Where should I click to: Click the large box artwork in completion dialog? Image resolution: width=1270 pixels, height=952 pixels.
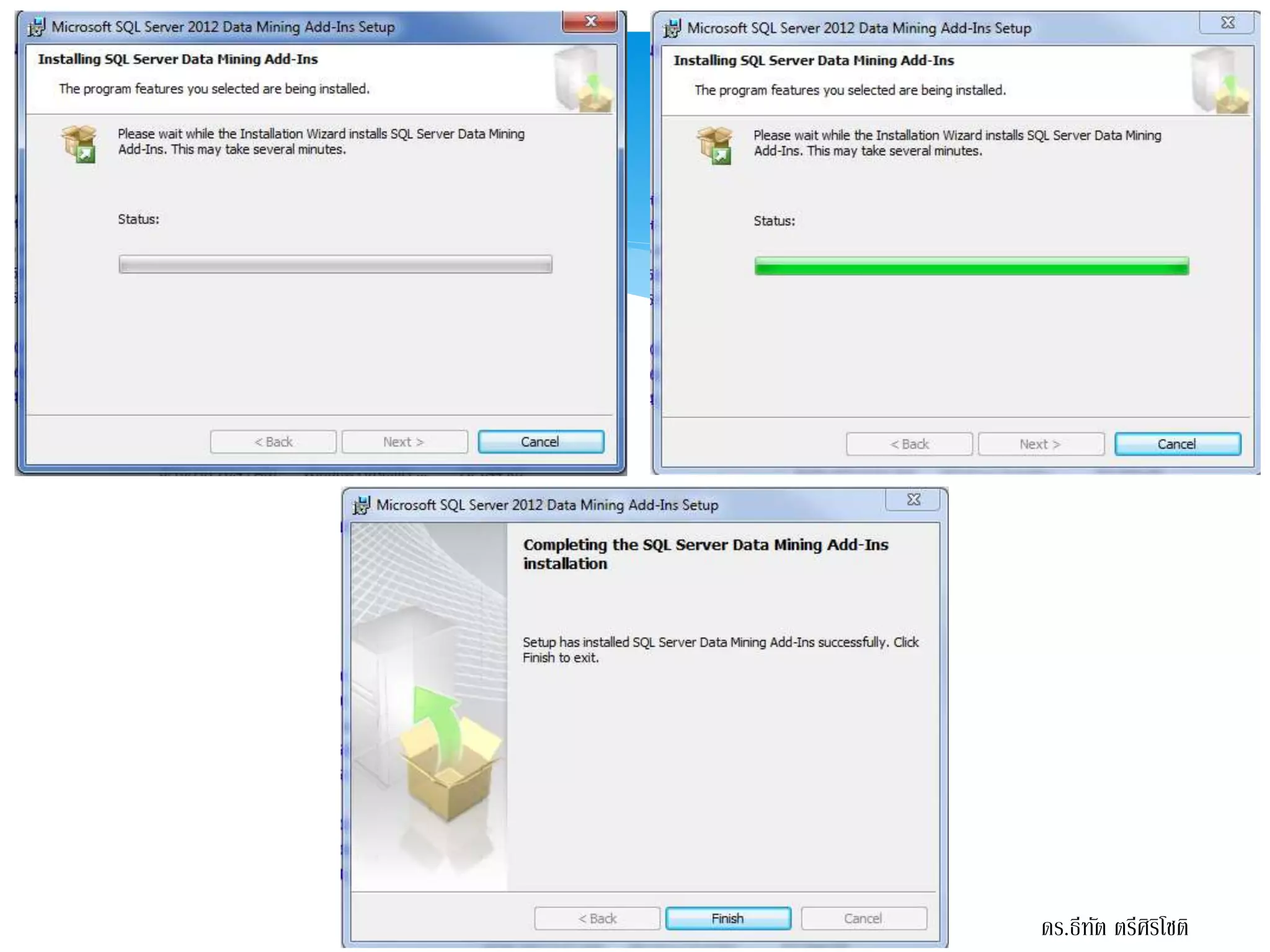tap(450, 754)
